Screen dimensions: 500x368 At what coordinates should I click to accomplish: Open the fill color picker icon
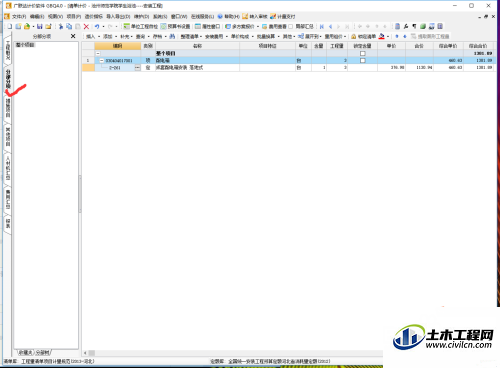pos(382,36)
